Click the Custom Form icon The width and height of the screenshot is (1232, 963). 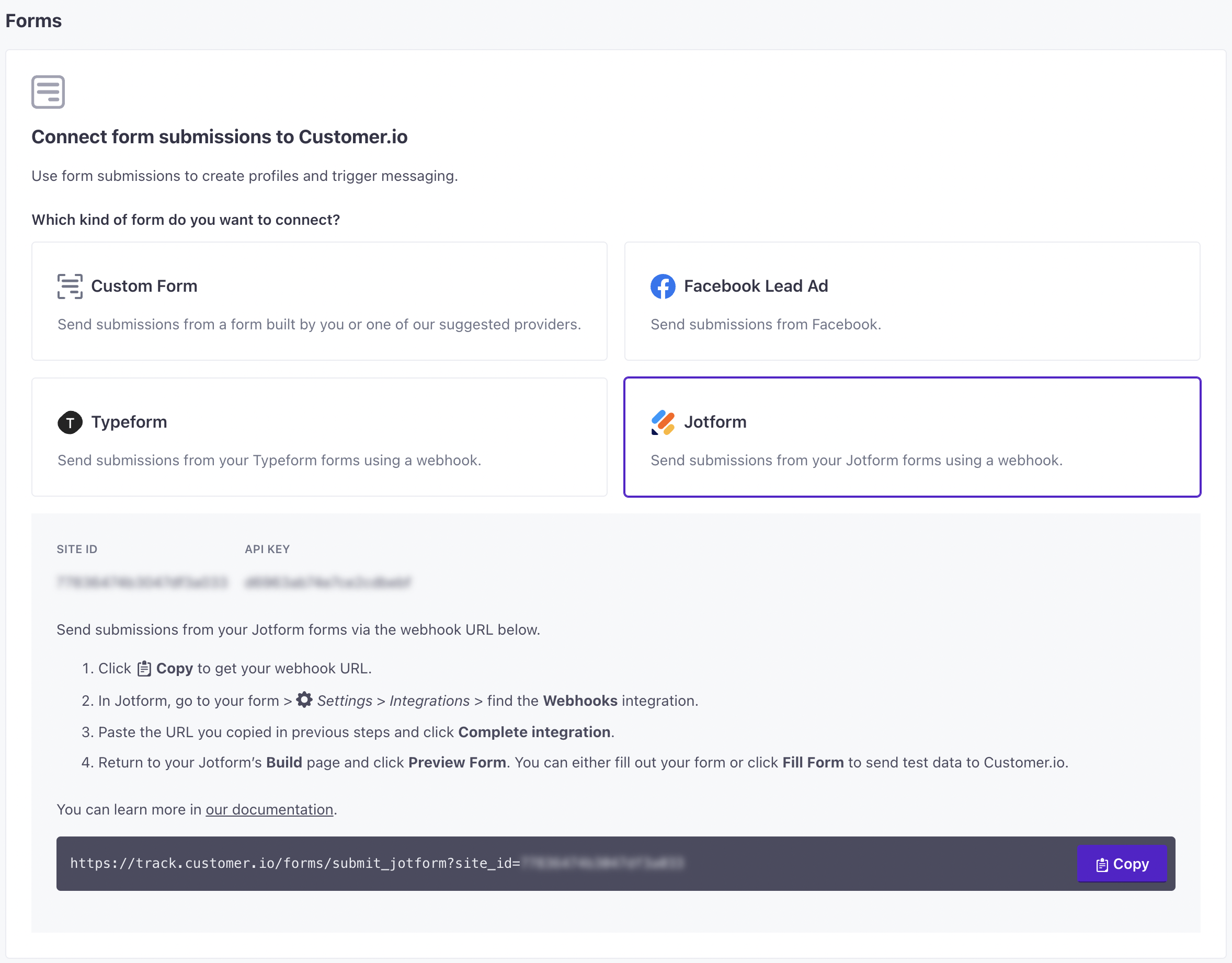coord(70,286)
